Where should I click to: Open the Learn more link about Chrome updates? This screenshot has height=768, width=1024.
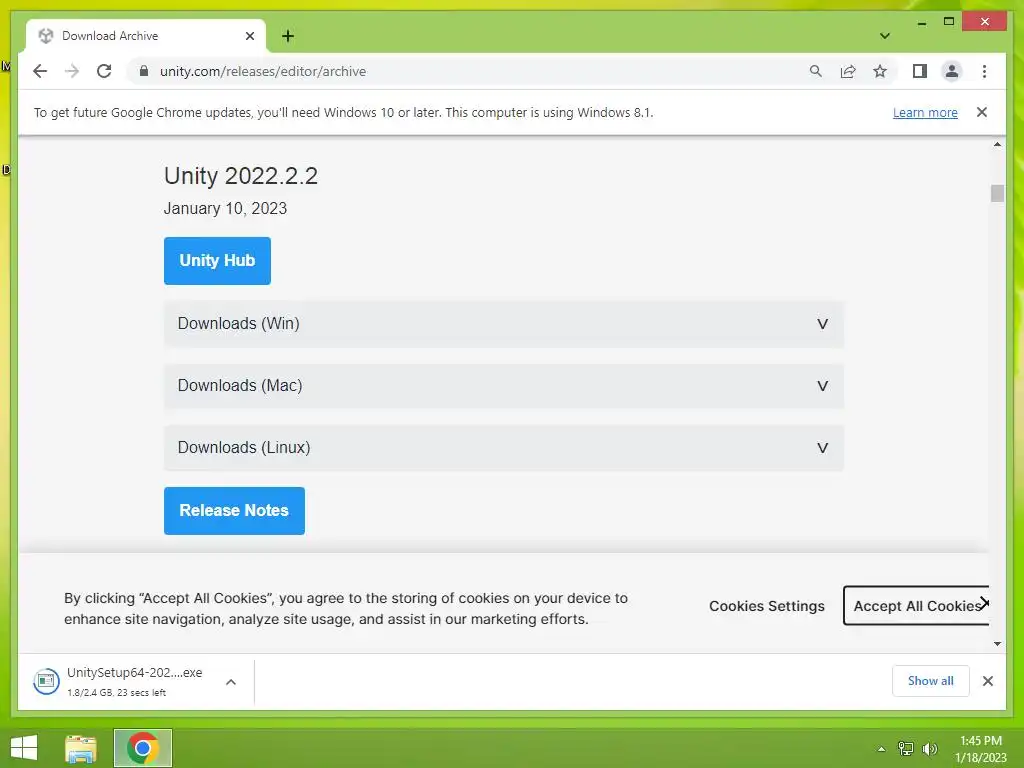pyautogui.click(x=925, y=112)
